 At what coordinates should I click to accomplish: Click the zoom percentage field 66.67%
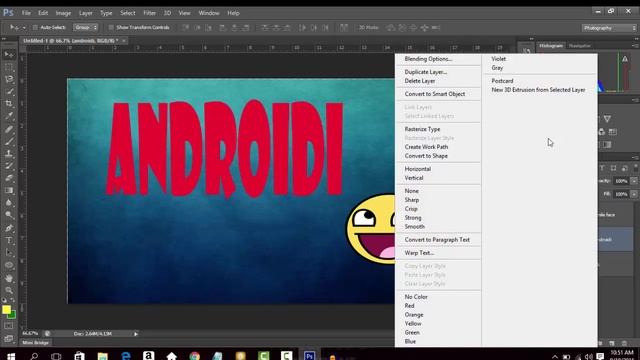point(30,334)
